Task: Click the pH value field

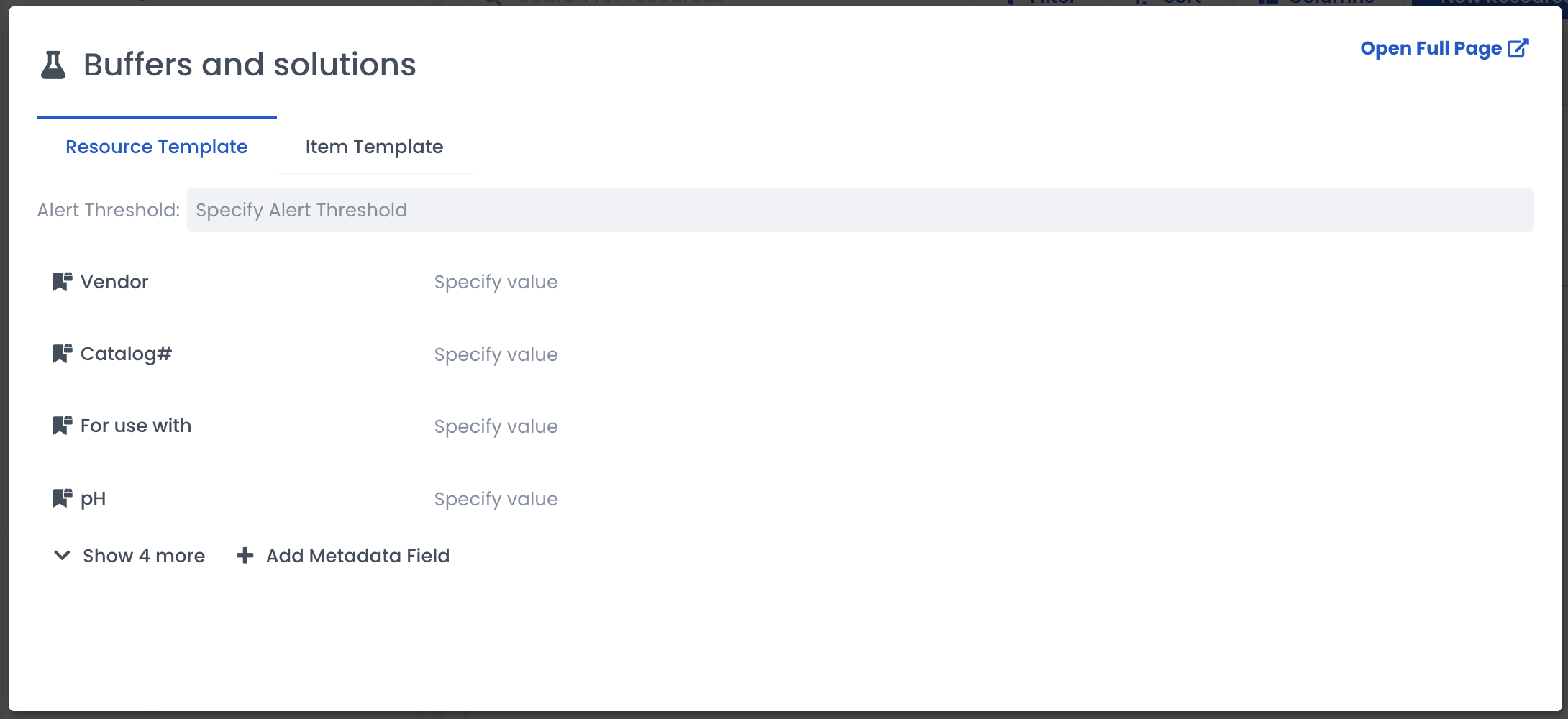Action: tap(496, 499)
